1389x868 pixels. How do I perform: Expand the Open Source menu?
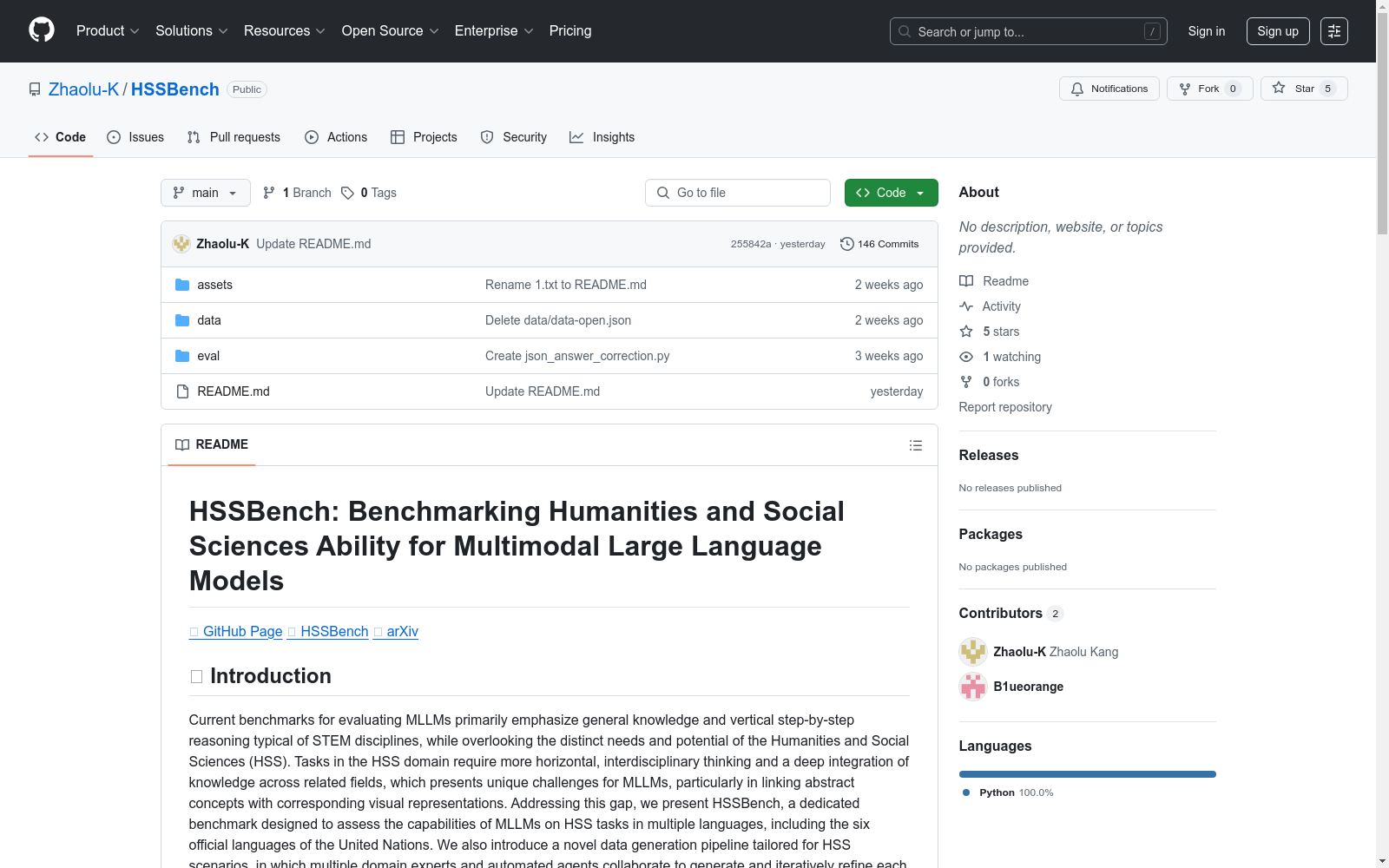391,31
